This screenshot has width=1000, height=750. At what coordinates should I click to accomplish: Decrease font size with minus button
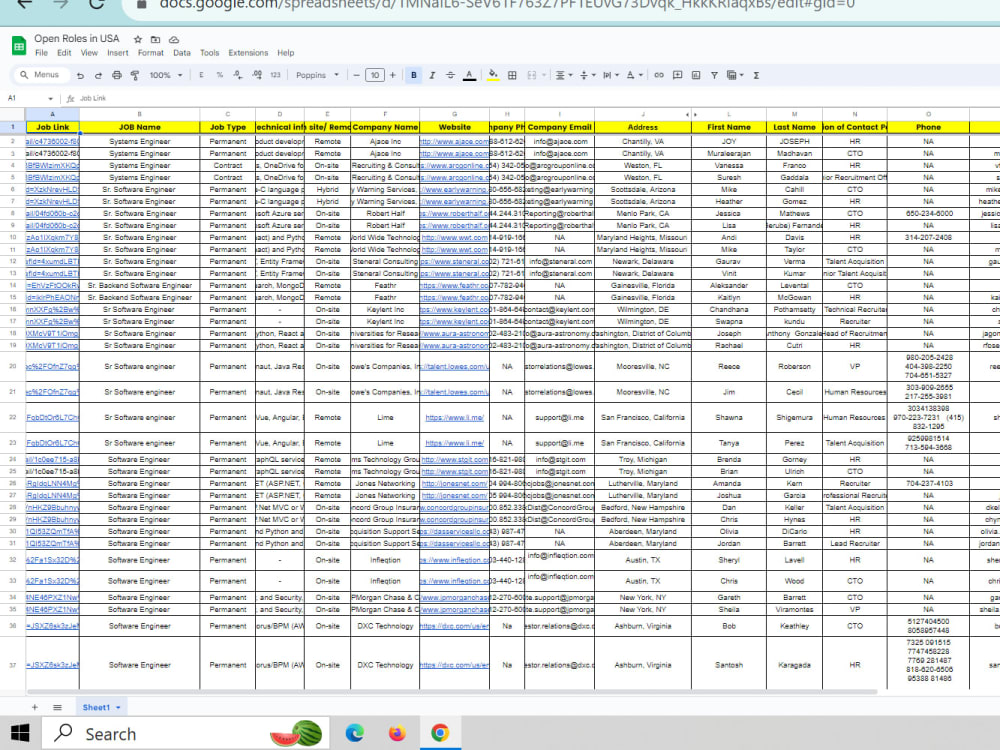pos(357,75)
